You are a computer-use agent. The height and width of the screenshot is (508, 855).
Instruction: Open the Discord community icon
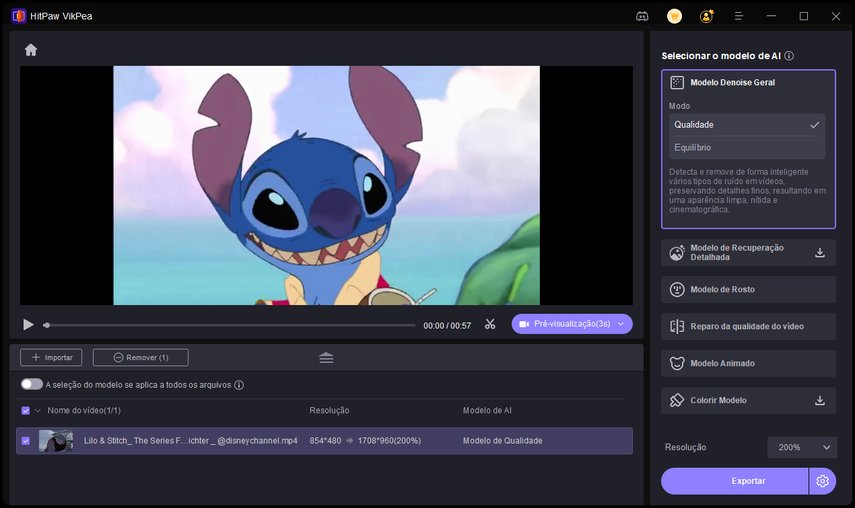[x=642, y=16]
